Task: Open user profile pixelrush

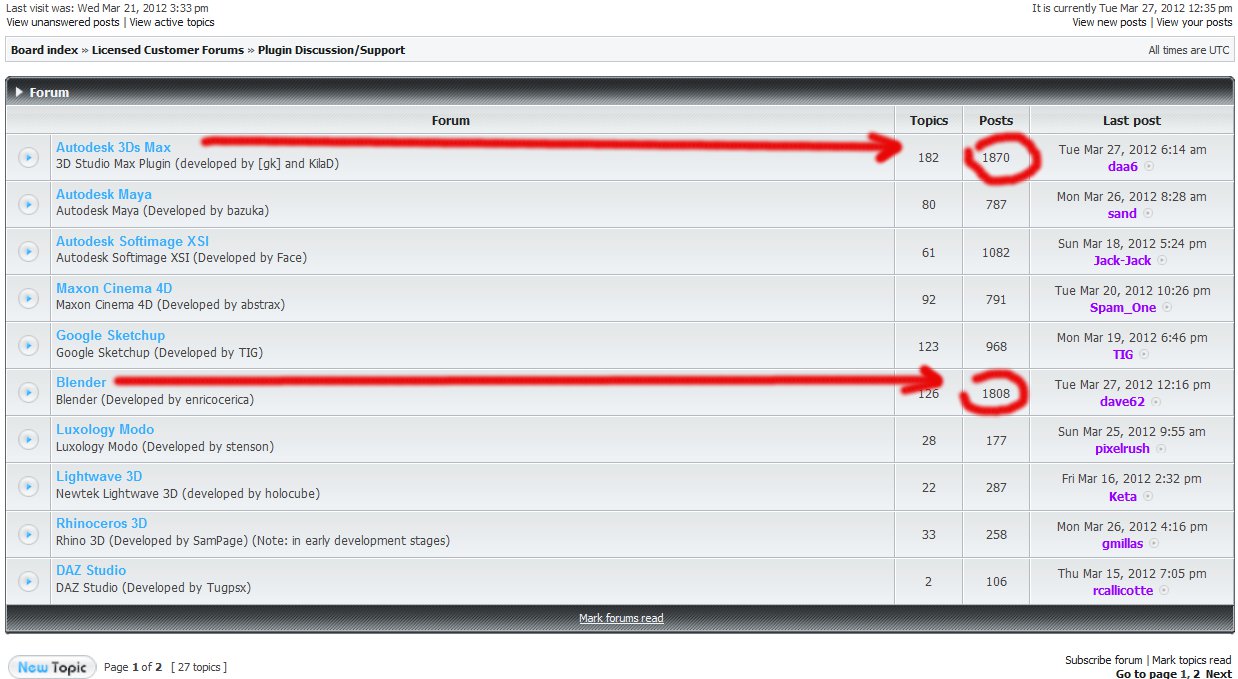Action: pos(1122,449)
